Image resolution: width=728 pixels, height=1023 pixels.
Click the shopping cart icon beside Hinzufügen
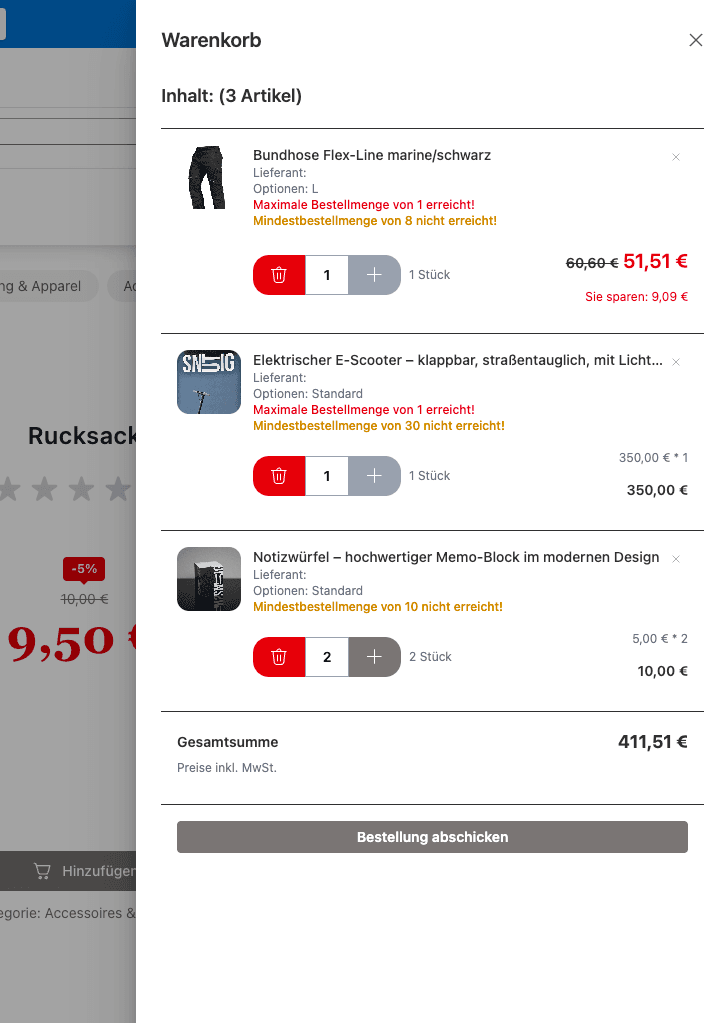(42, 871)
